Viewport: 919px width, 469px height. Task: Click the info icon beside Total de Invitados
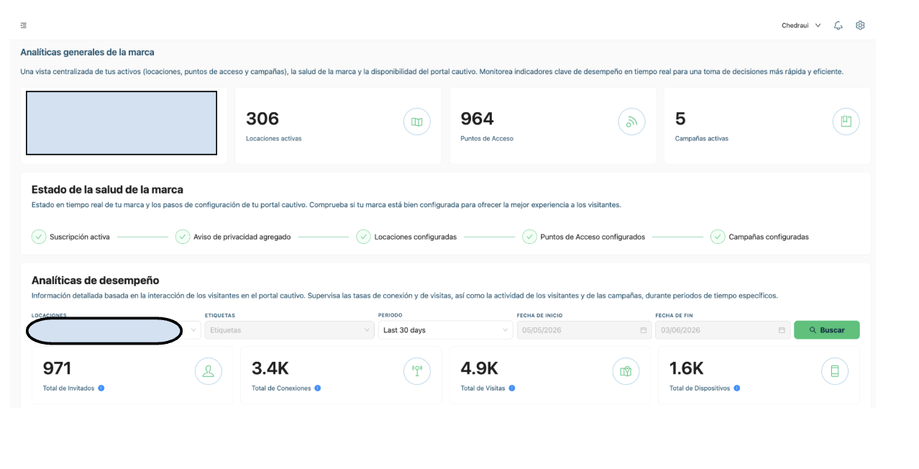[101, 388]
